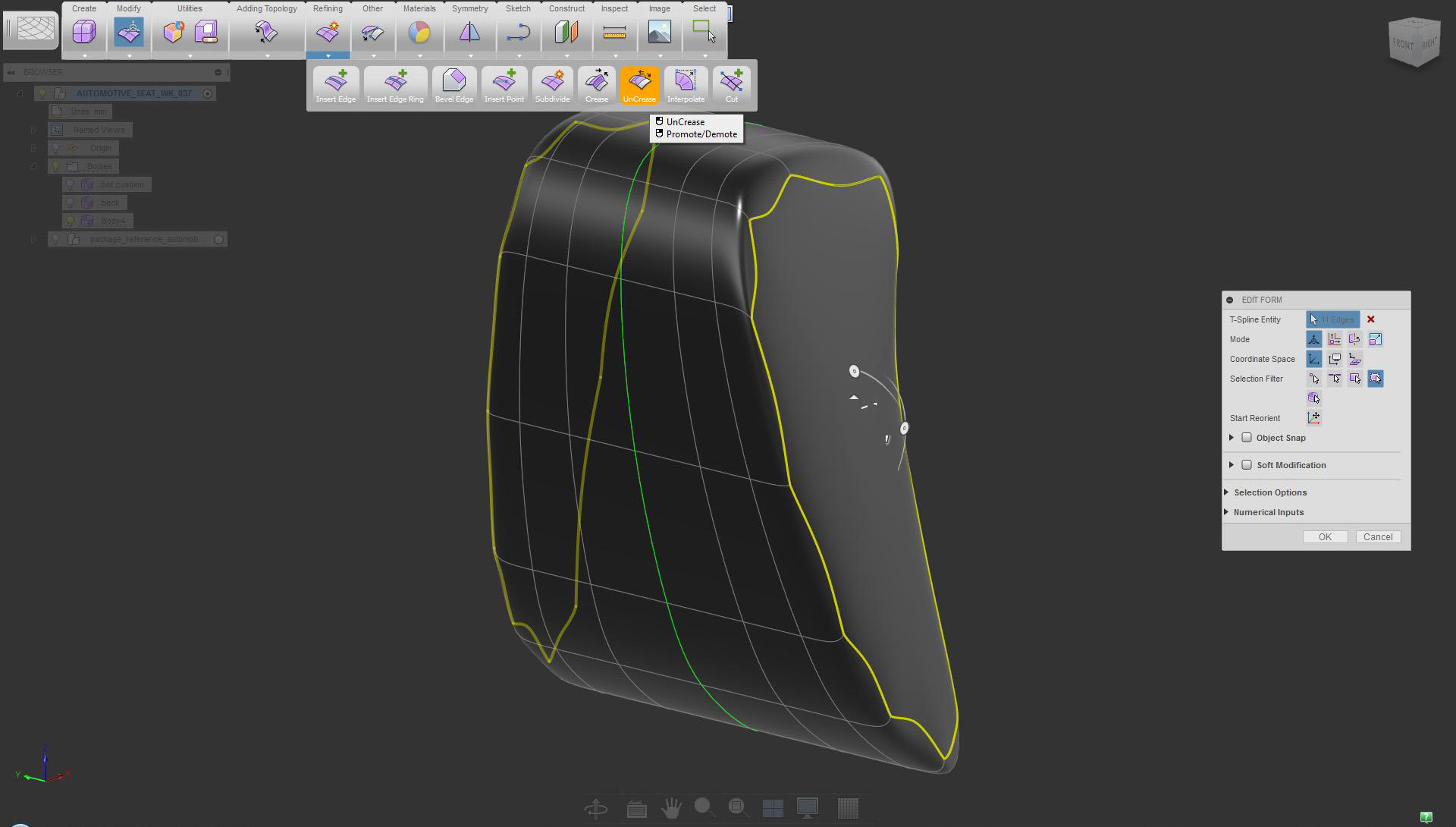
Task: Expand the Named Views tree node
Action: tap(33, 130)
